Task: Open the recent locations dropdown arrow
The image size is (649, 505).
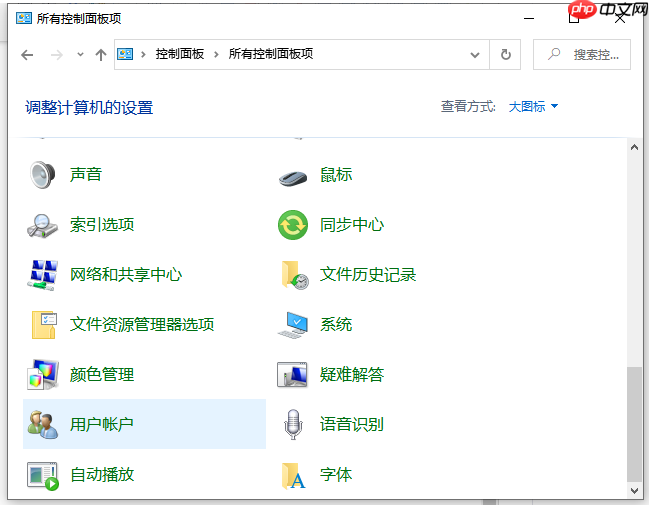Action: coord(80,54)
